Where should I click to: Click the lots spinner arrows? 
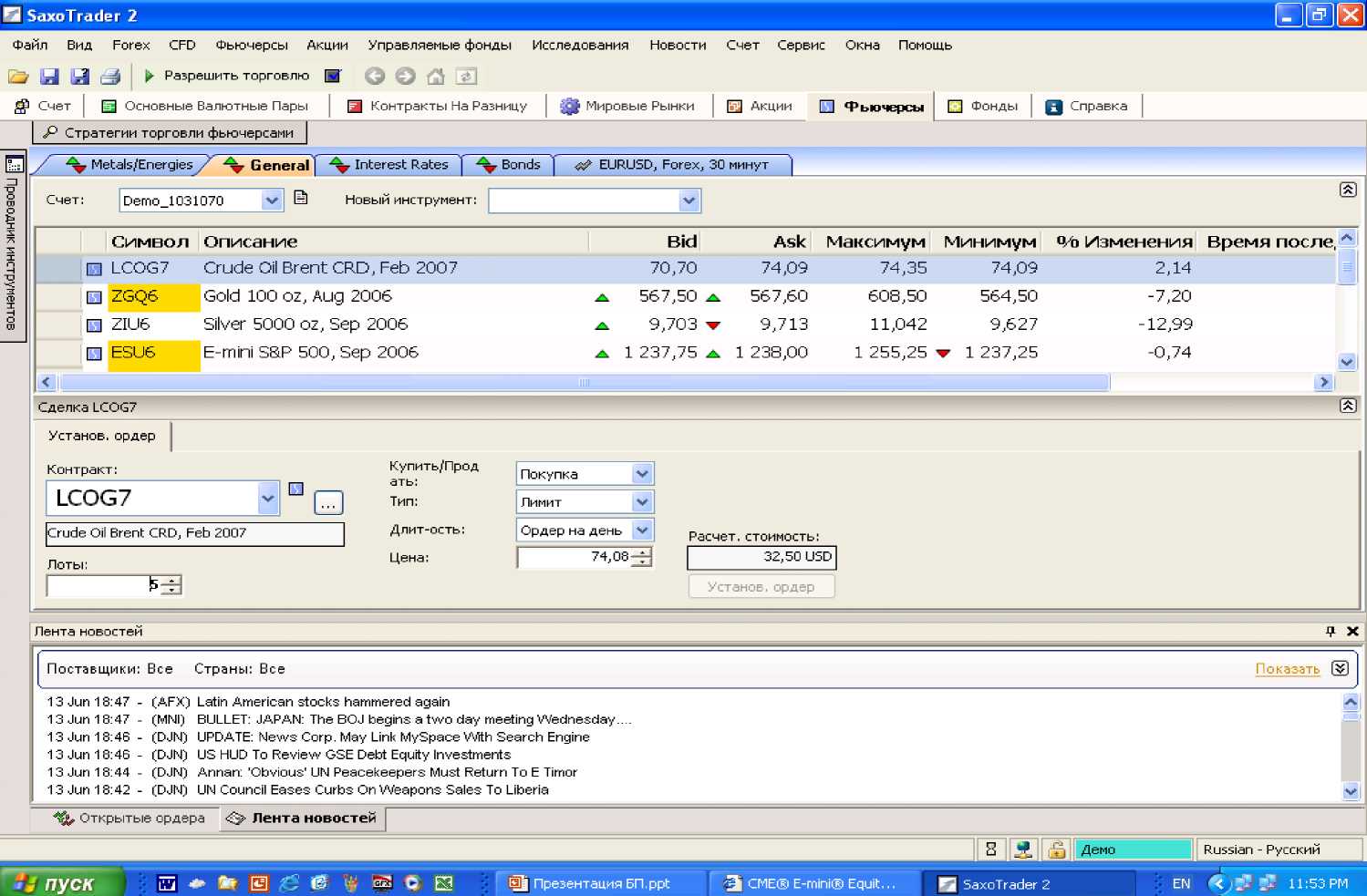click(171, 585)
